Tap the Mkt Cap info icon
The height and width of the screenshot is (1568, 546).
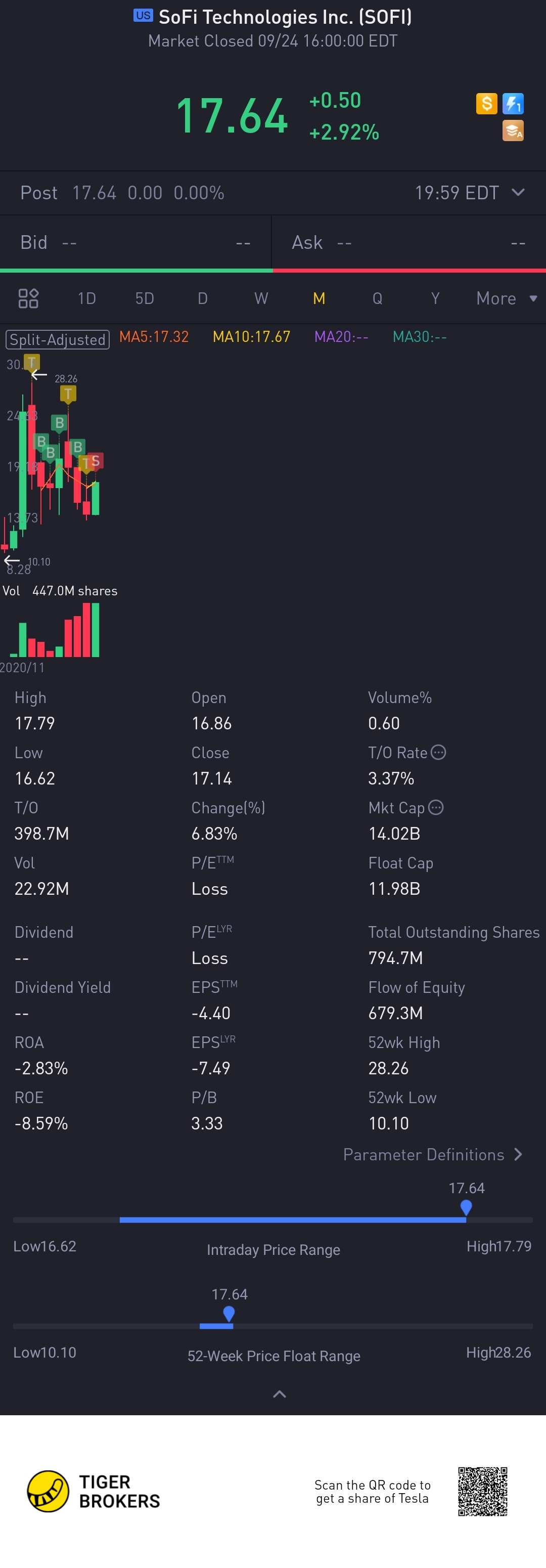point(436,807)
